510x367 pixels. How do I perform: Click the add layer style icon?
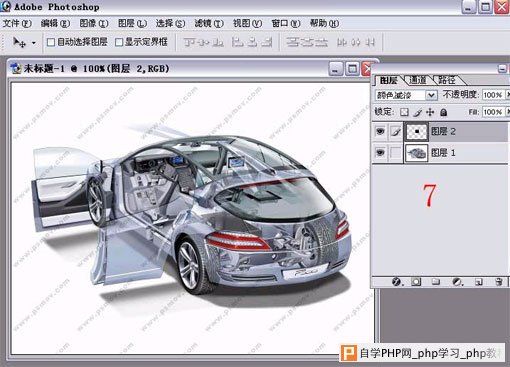(396, 282)
